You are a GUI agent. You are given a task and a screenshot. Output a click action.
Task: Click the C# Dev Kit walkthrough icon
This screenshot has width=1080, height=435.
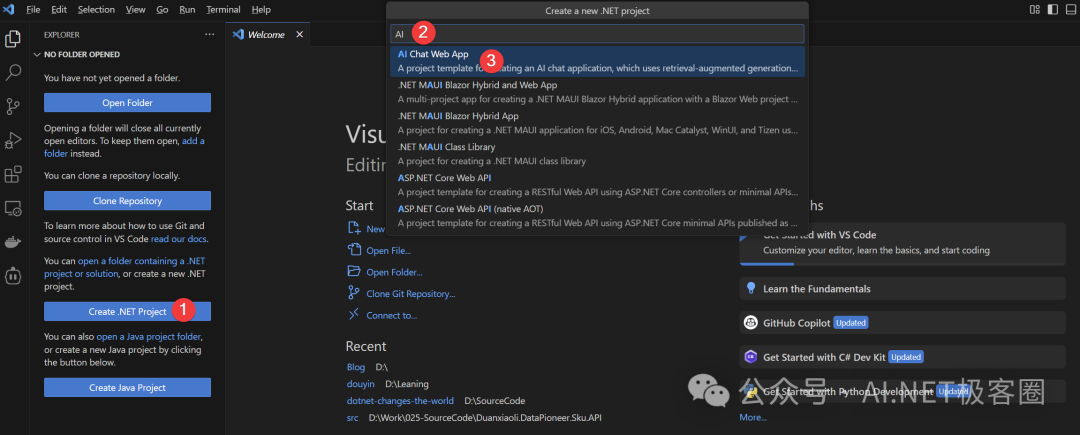[x=751, y=357]
